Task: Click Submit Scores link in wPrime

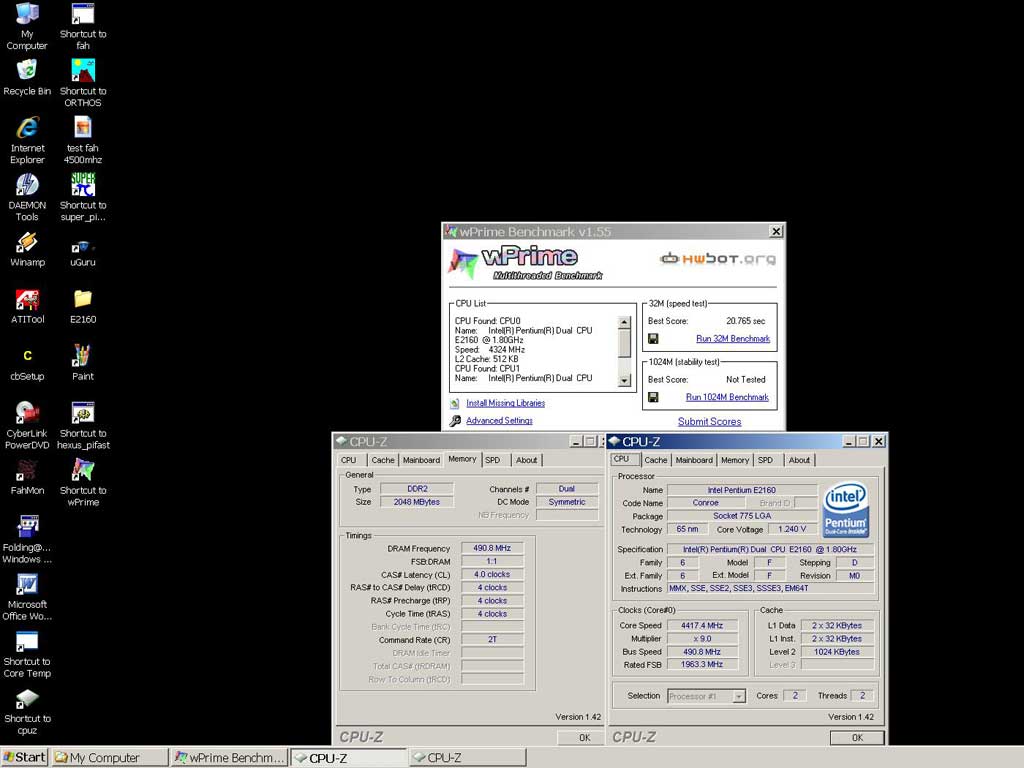Action: (x=709, y=422)
